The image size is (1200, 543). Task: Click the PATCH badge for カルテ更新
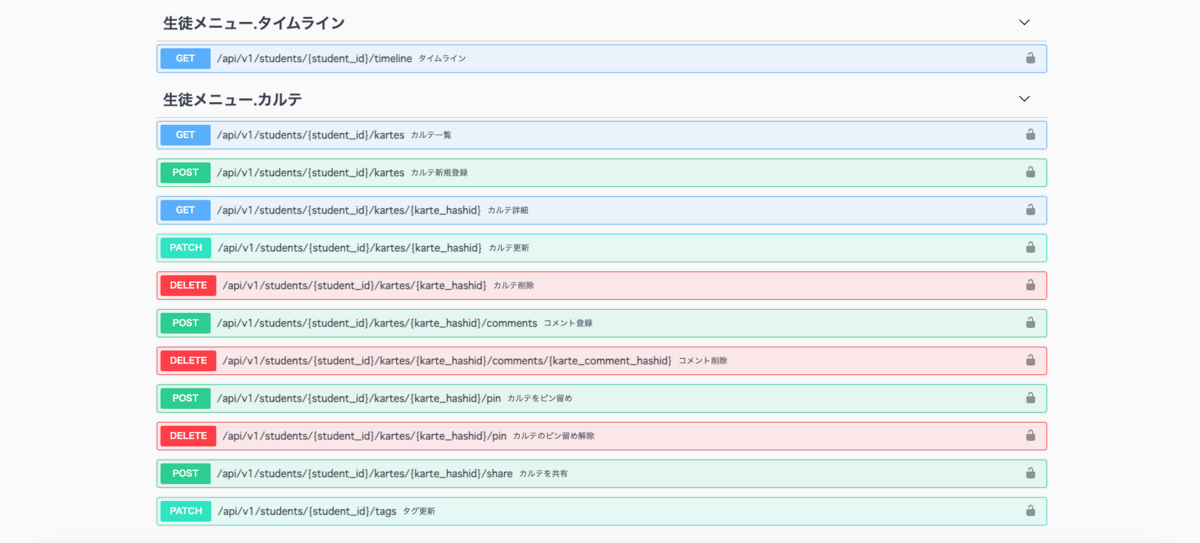point(186,247)
